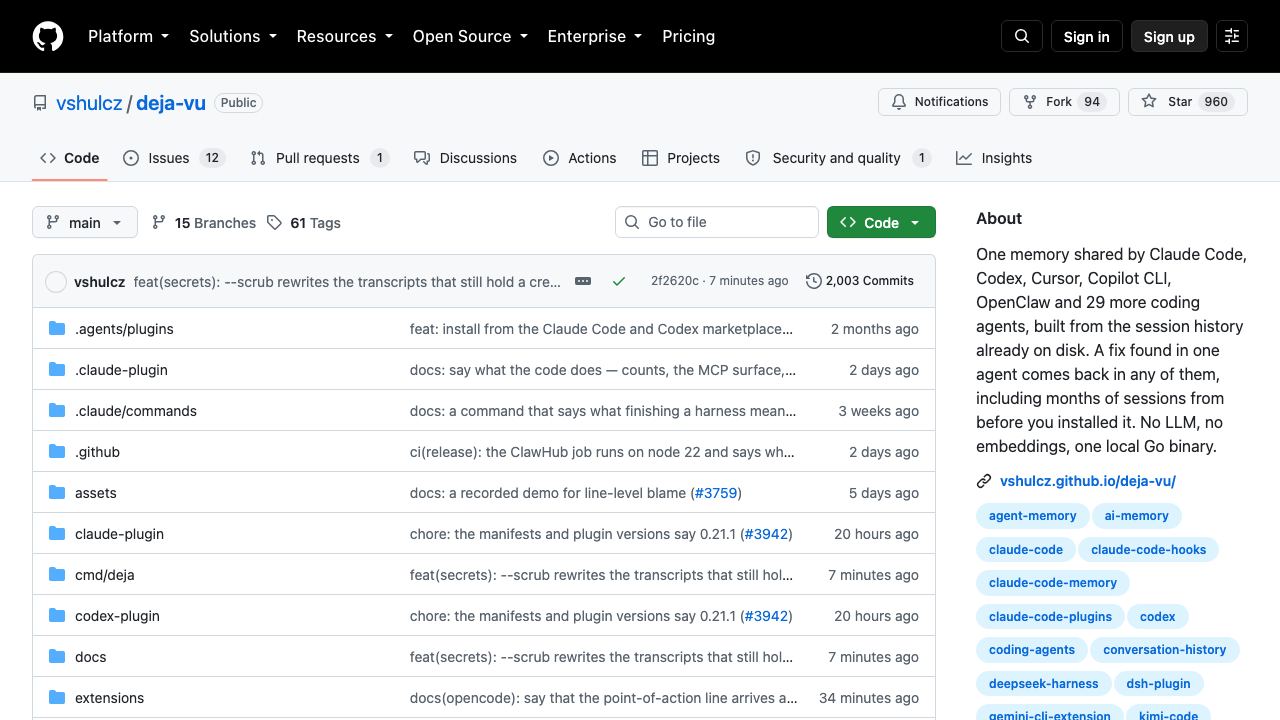Click the git branch icon beside main
Viewport: 1280px width, 720px height.
pyautogui.click(x=53, y=222)
